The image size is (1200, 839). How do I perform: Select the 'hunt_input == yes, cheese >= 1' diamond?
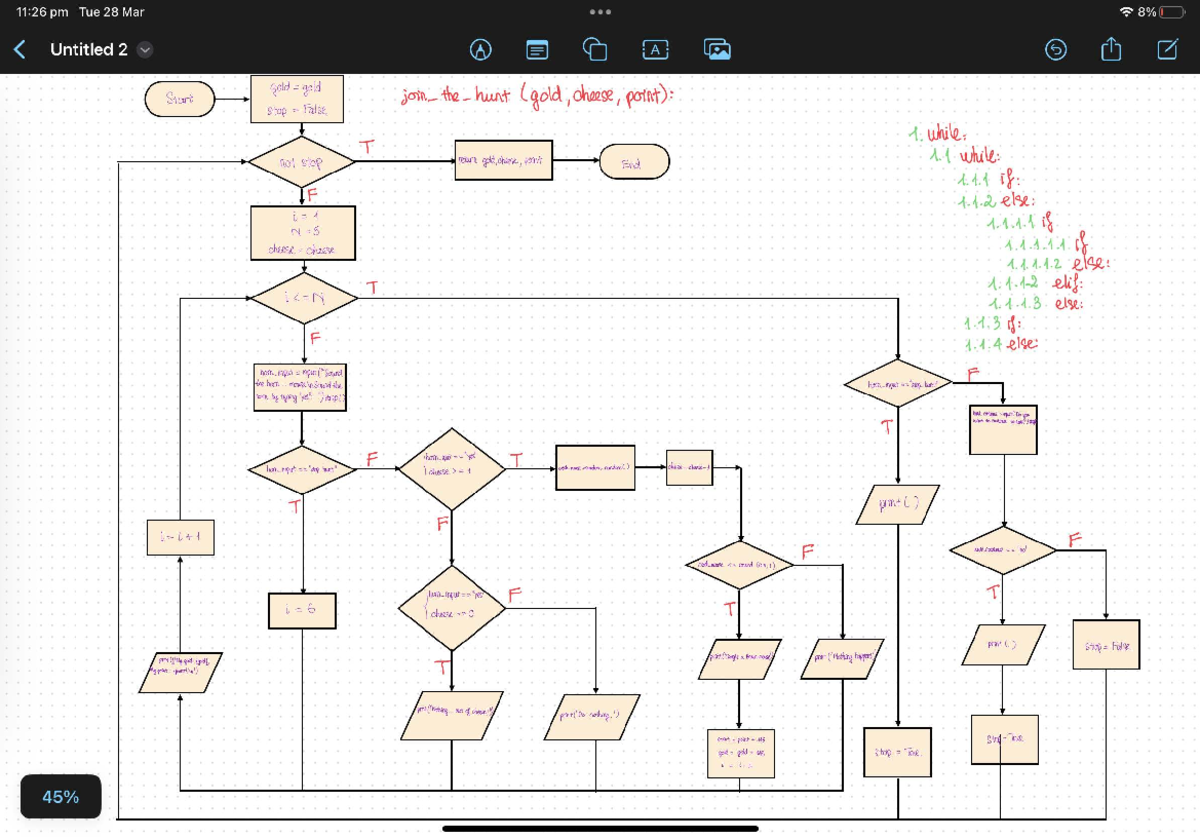click(451, 468)
